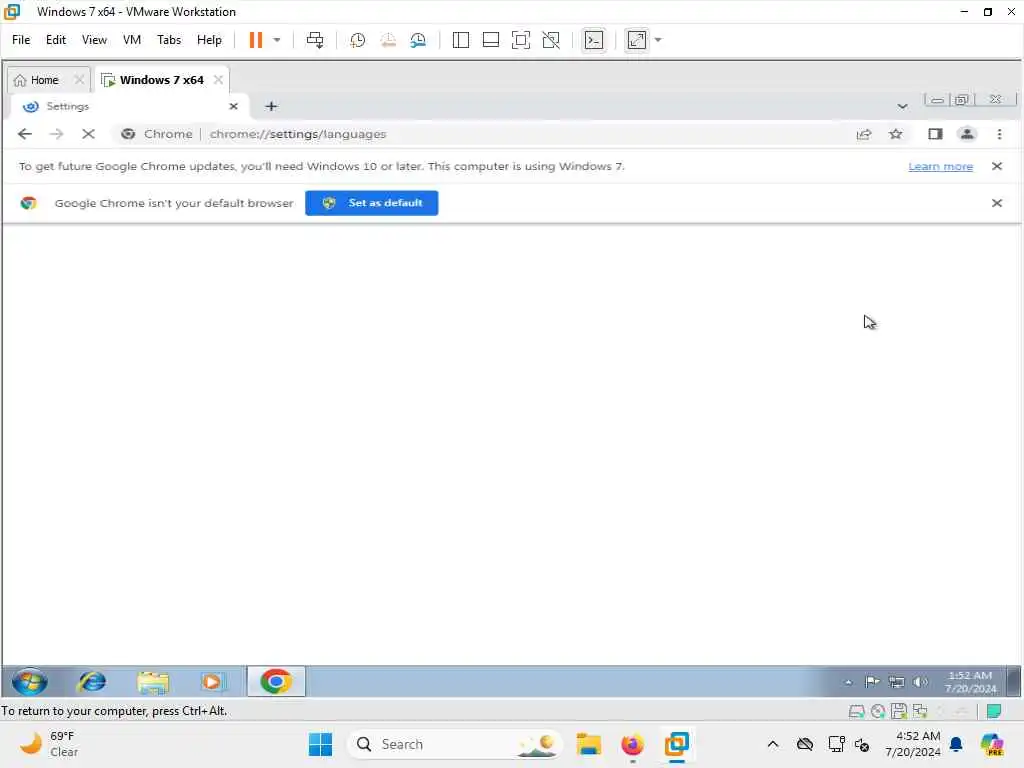The height and width of the screenshot is (768, 1024).
Task: Send Ctrl+Alt+Del to the VM
Action: tap(315, 40)
